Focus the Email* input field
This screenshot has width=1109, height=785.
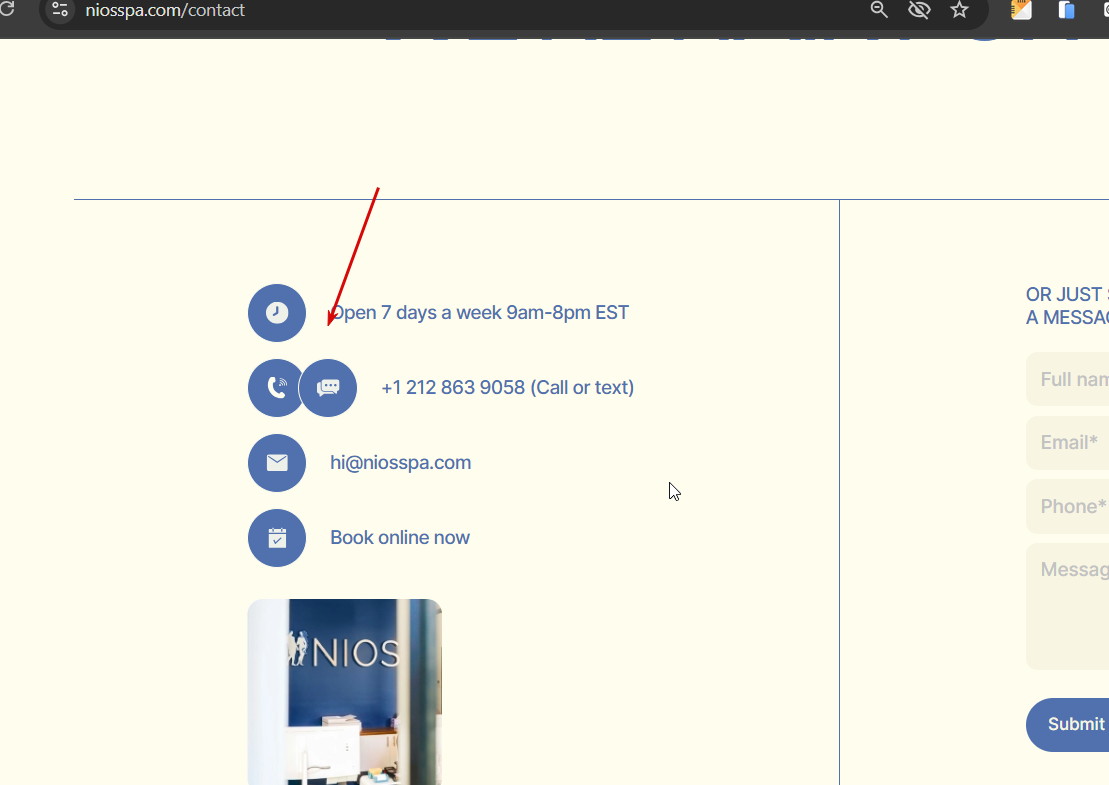[1068, 443]
